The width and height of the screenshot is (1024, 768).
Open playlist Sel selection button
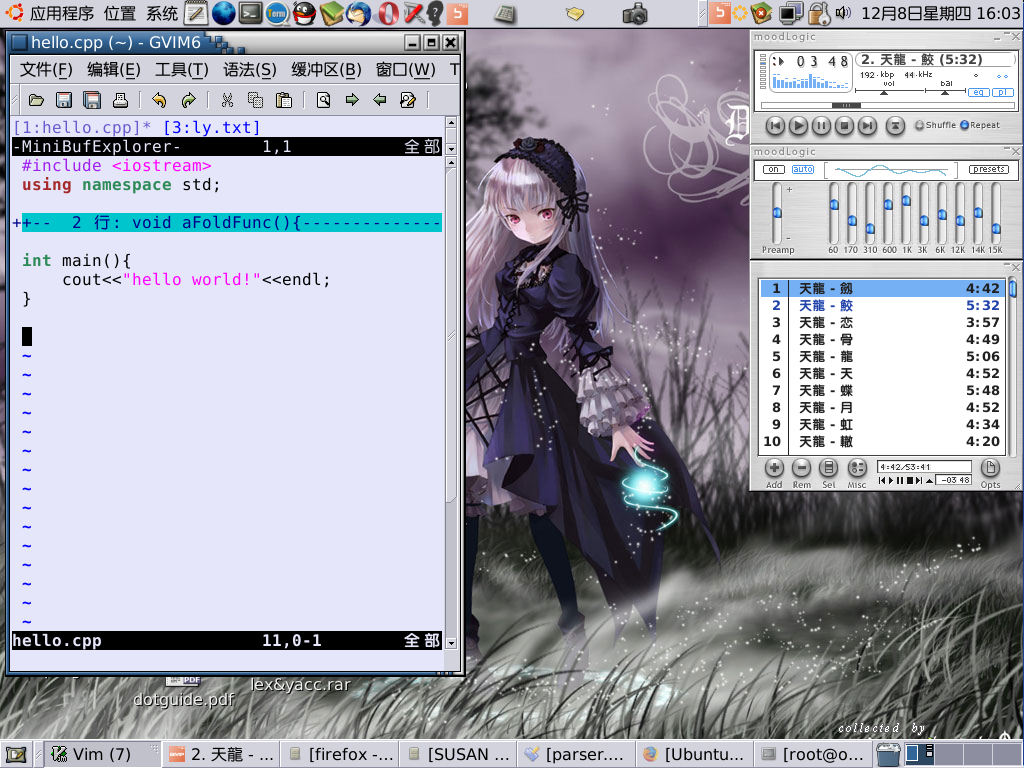(829, 468)
